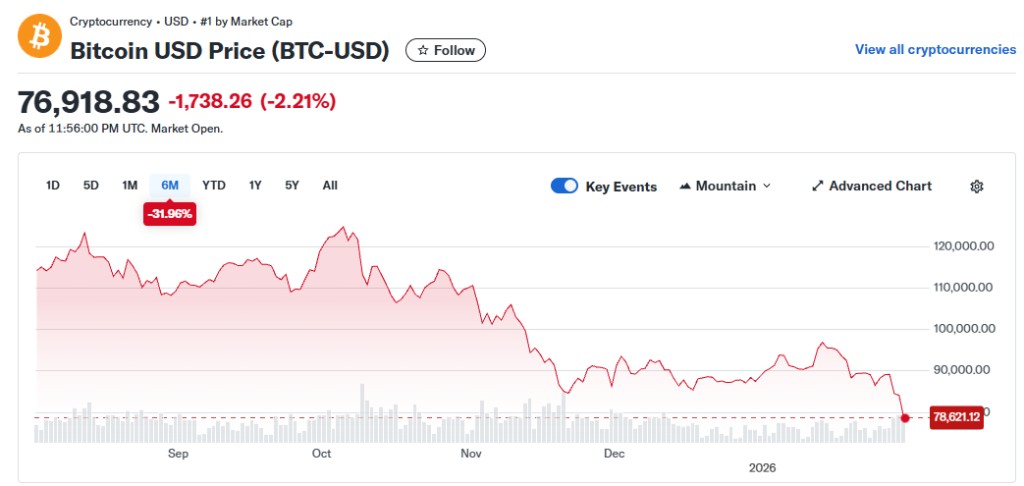Image resolution: width=1024 pixels, height=486 pixels.
Task: Open chart settings gear icon
Action: (x=977, y=186)
